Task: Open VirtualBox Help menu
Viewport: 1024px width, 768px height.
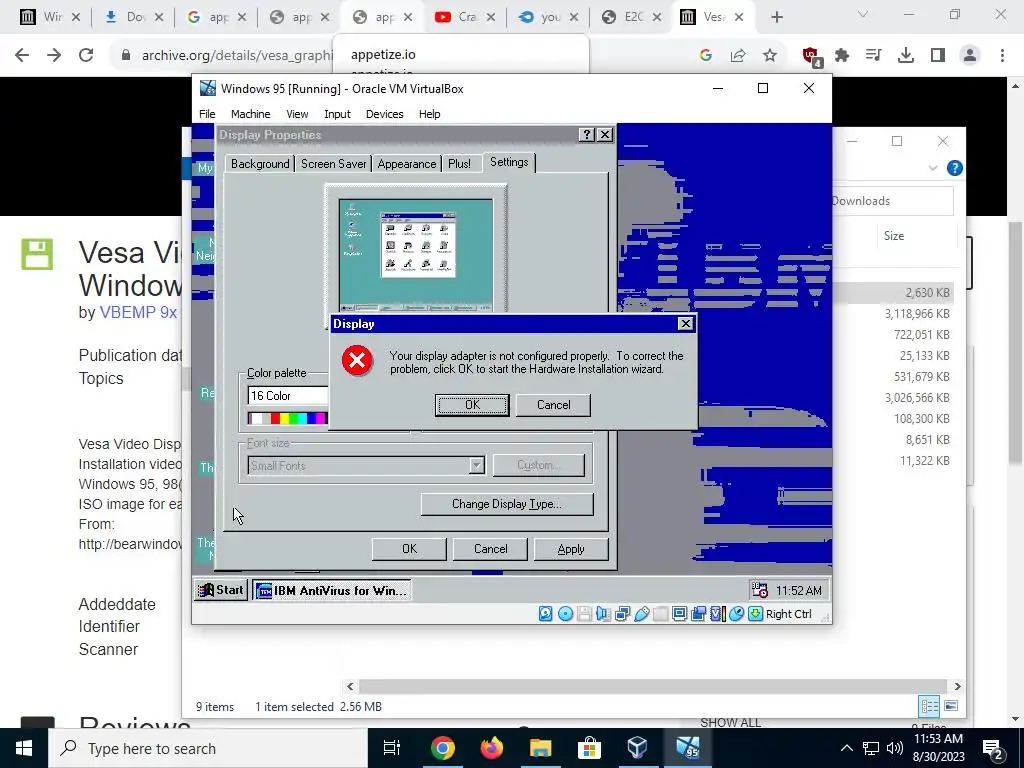Action: pyautogui.click(x=429, y=114)
